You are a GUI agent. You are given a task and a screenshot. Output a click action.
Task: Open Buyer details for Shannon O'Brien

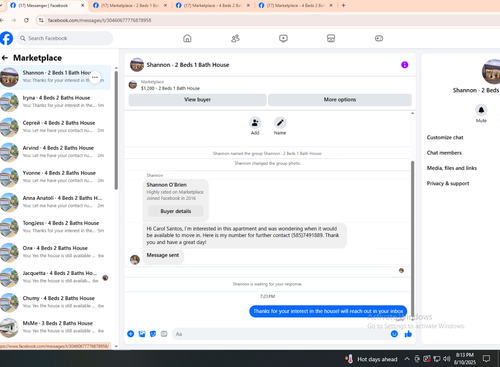[176, 211]
